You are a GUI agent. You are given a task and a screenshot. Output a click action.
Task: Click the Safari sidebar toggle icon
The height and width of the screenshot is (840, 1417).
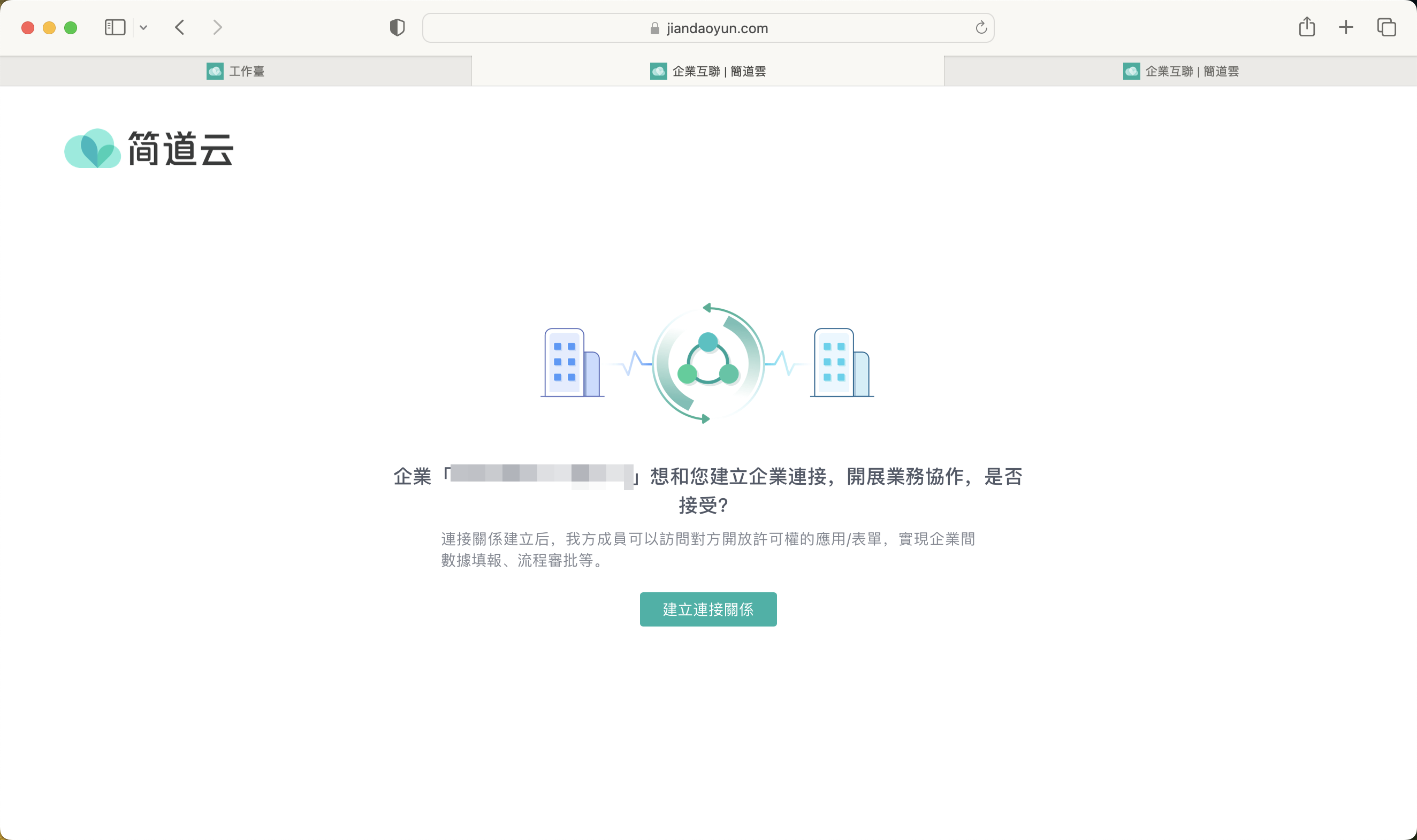tap(115, 27)
